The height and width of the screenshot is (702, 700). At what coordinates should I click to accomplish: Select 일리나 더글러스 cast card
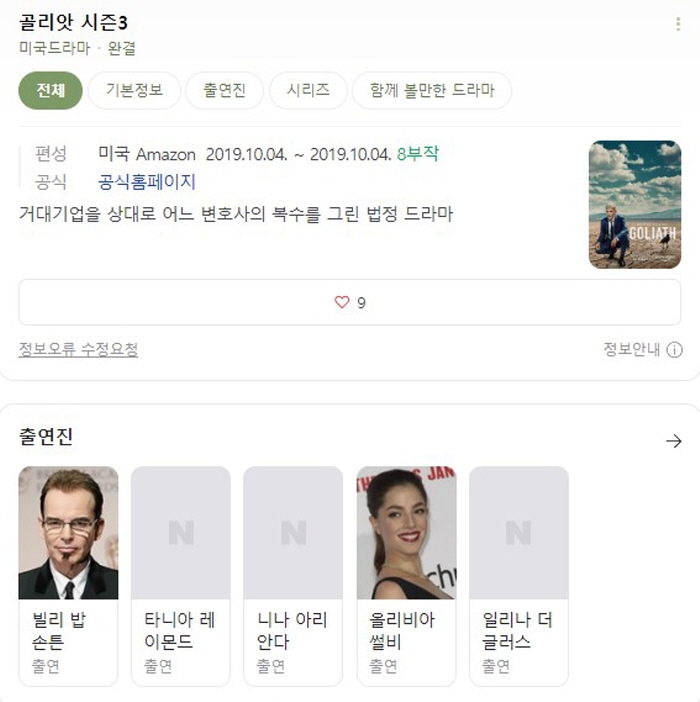519,576
